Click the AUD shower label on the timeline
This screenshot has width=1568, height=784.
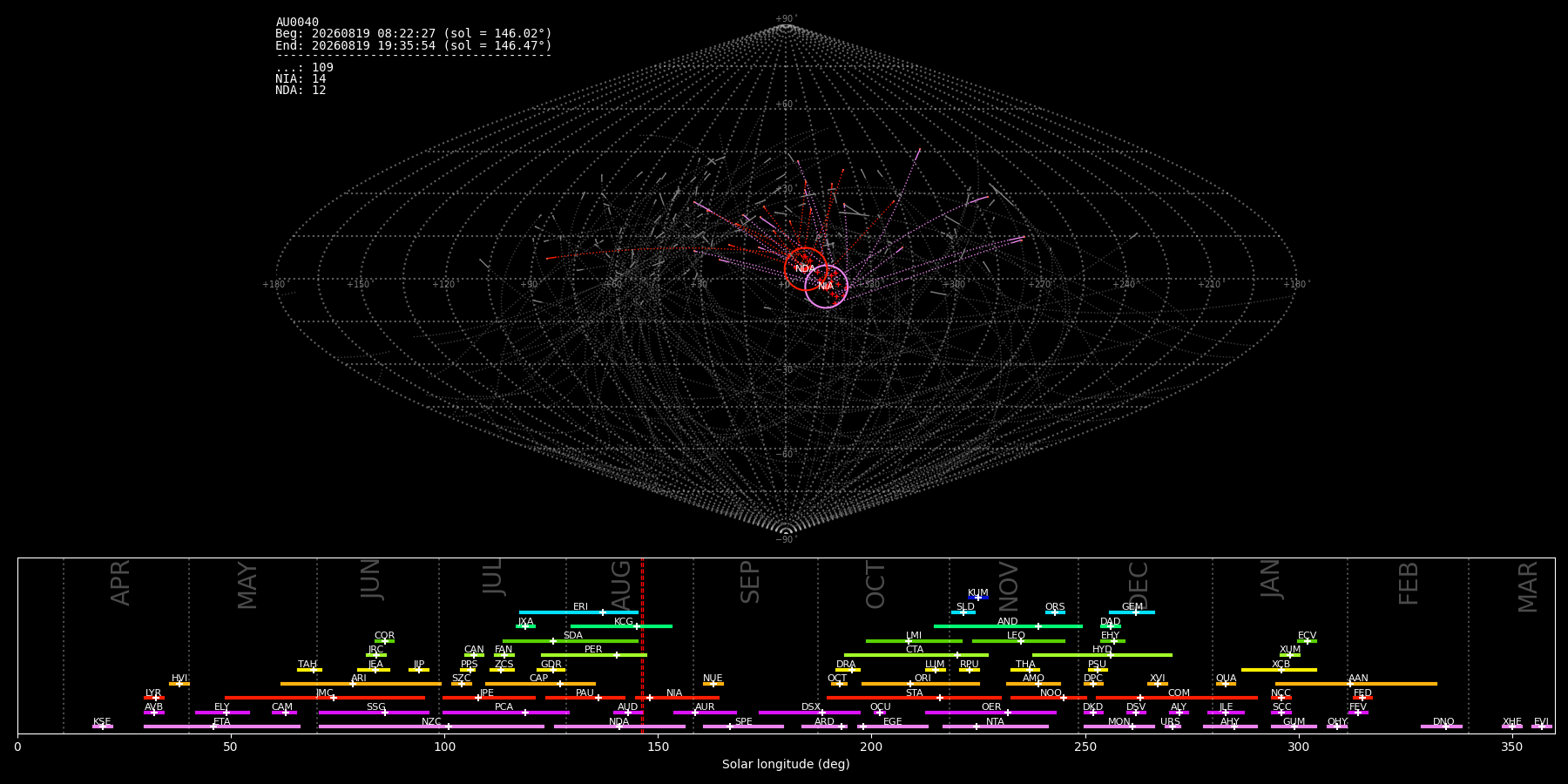pyautogui.click(x=628, y=707)
